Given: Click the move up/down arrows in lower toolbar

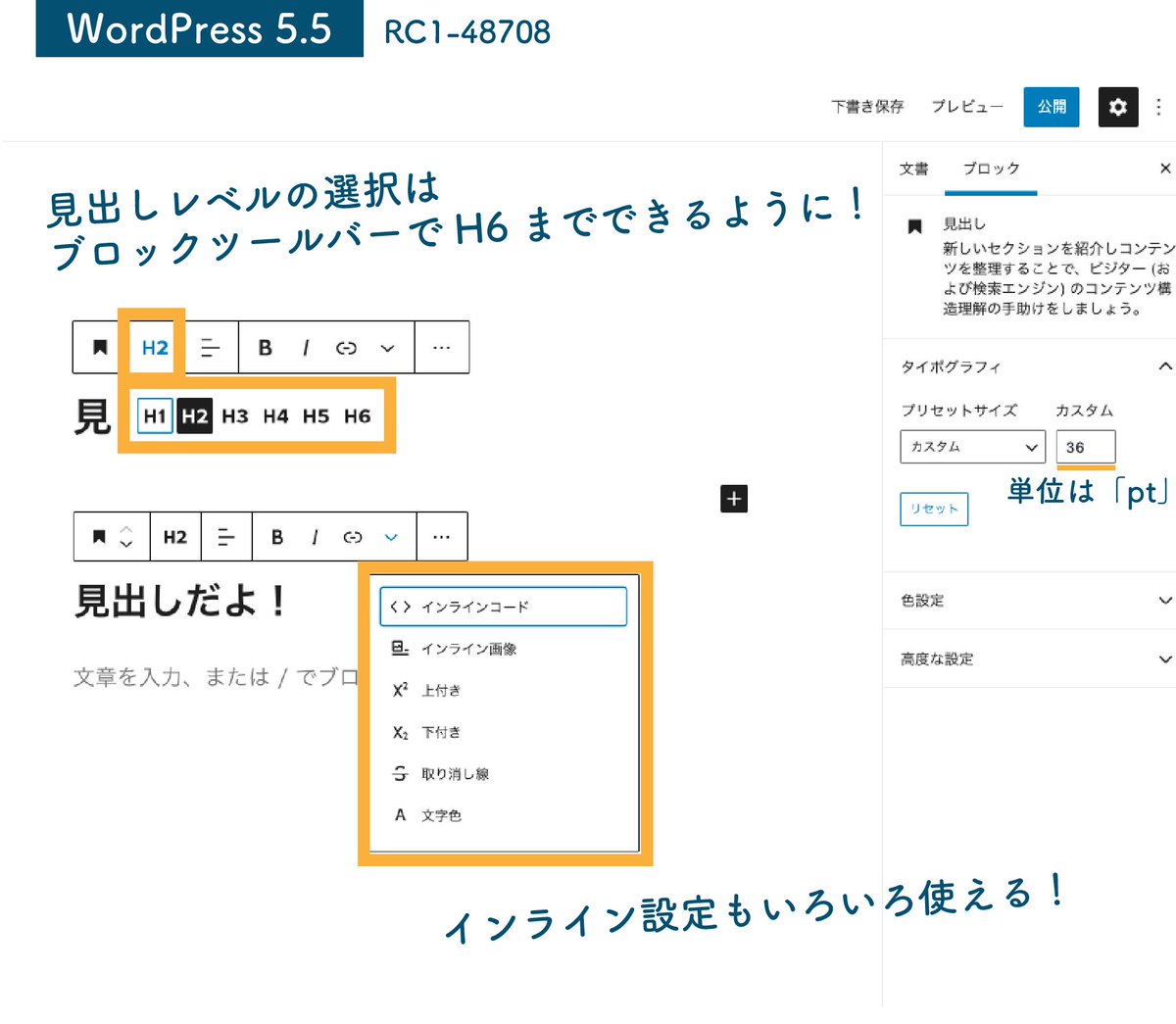Looking at the screenshot, I should [x=126, y=536].
